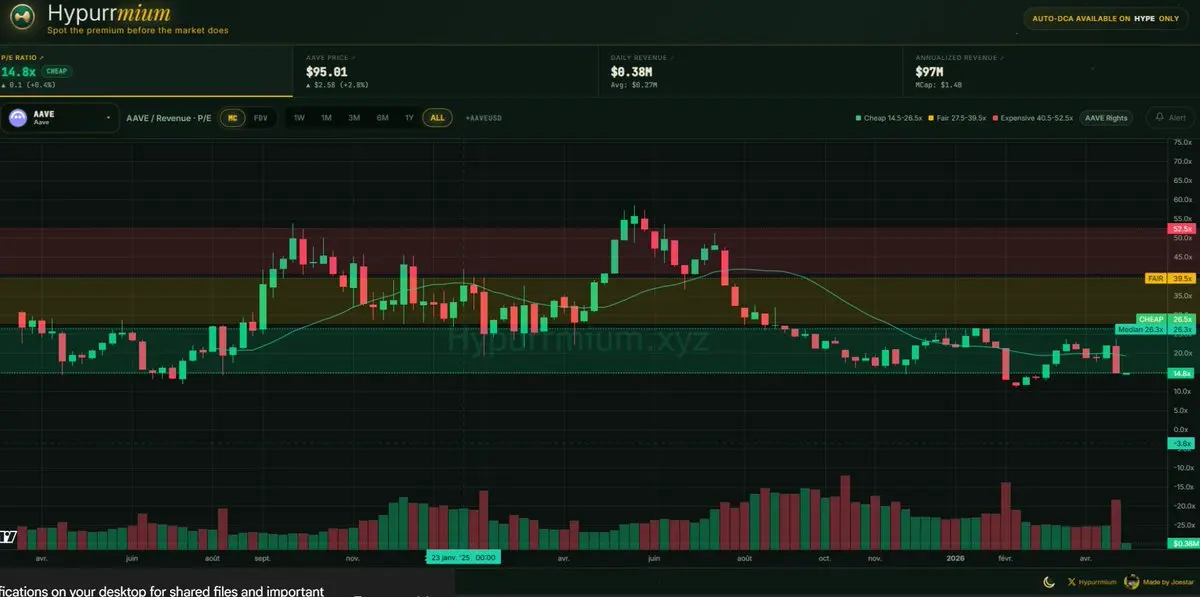Screen dimensions: 1200x597
Task: Click the Made by Joestar avatar
Action: coord(1132,581)
